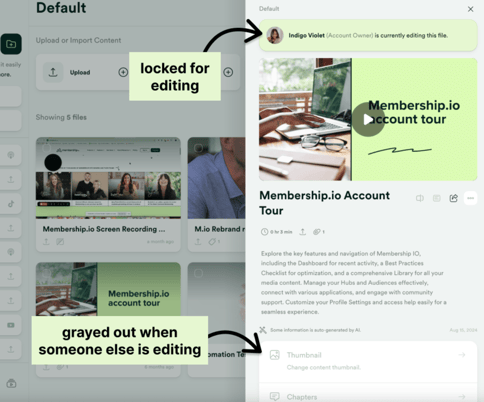The image size is (484, 402).
Task: Open the three-dot more options menu
Action: pos(470,198)
